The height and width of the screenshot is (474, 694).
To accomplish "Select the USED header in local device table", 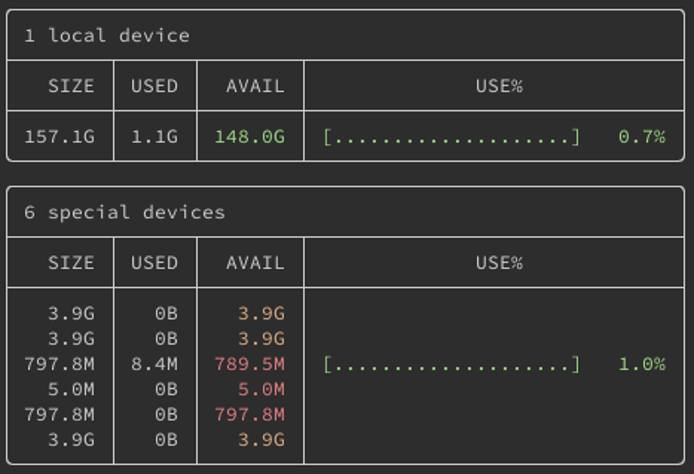I will pos(154,86).
